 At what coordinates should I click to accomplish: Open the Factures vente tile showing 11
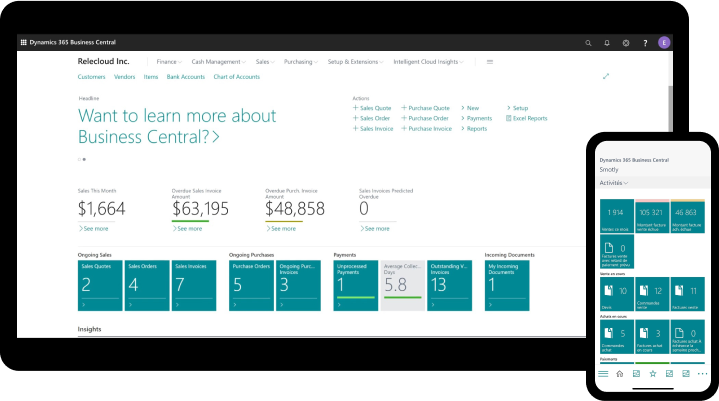[x=687, y=294]
